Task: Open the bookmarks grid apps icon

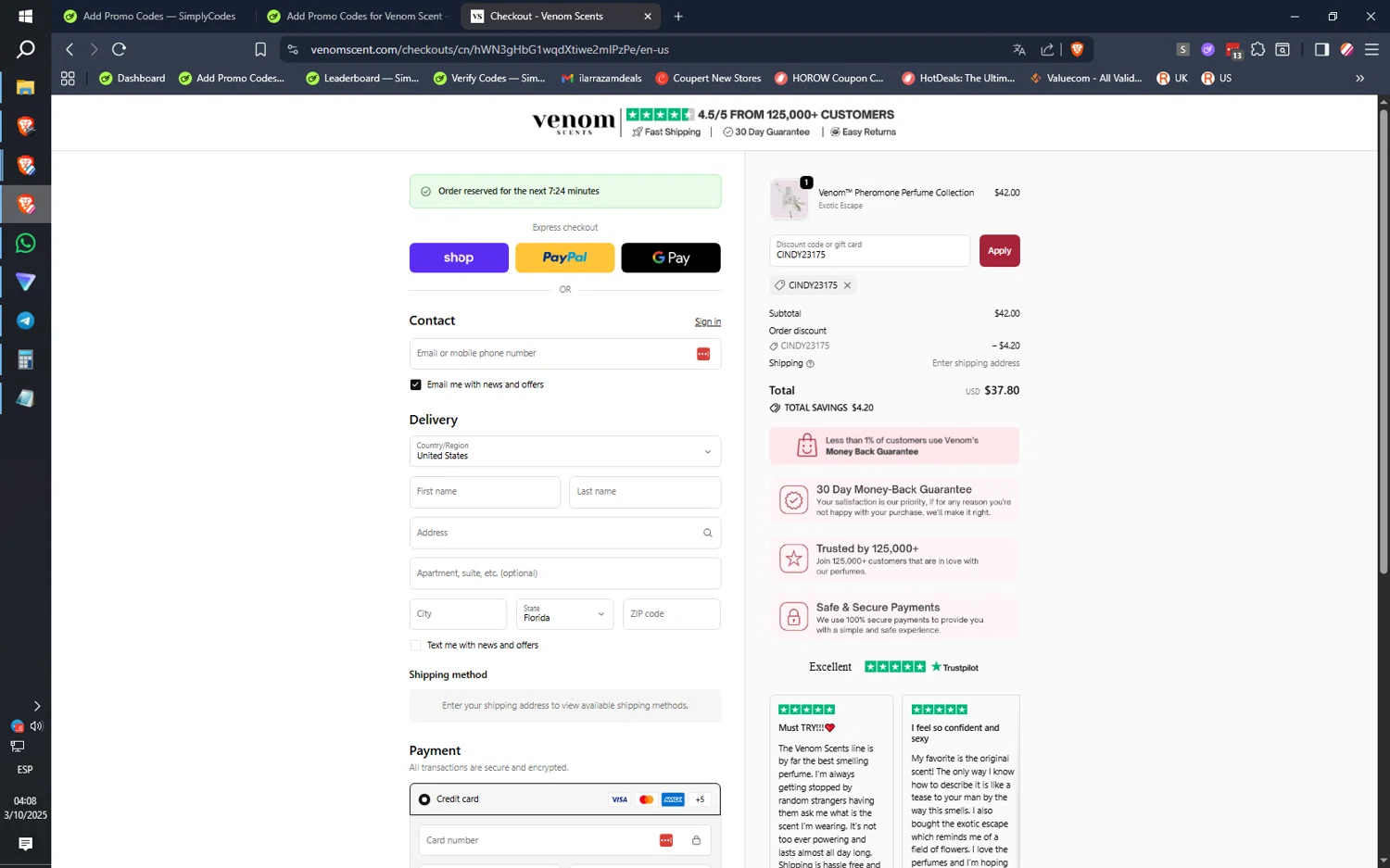Action: pyautogui.click(x=68, y=79)
